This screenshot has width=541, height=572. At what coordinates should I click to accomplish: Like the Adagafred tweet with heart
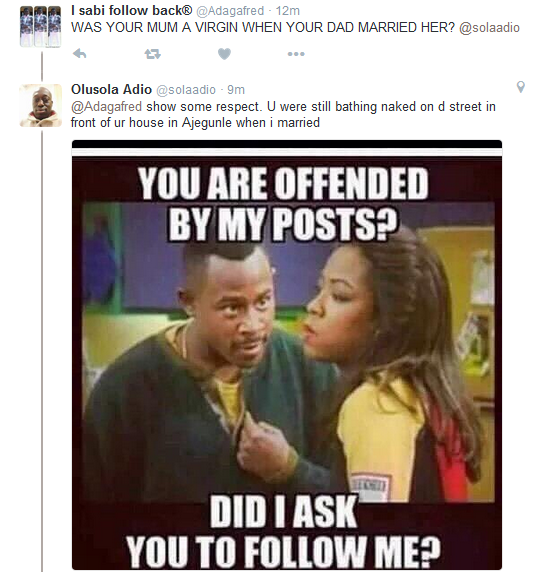pos(224,54)
